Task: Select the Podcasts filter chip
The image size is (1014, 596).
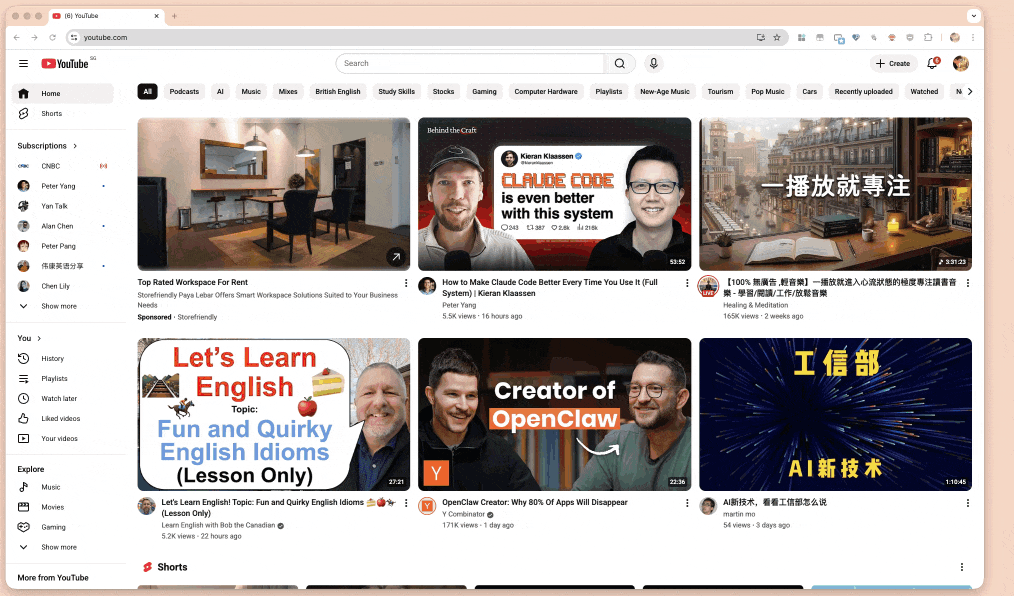Action: [184, 92]
